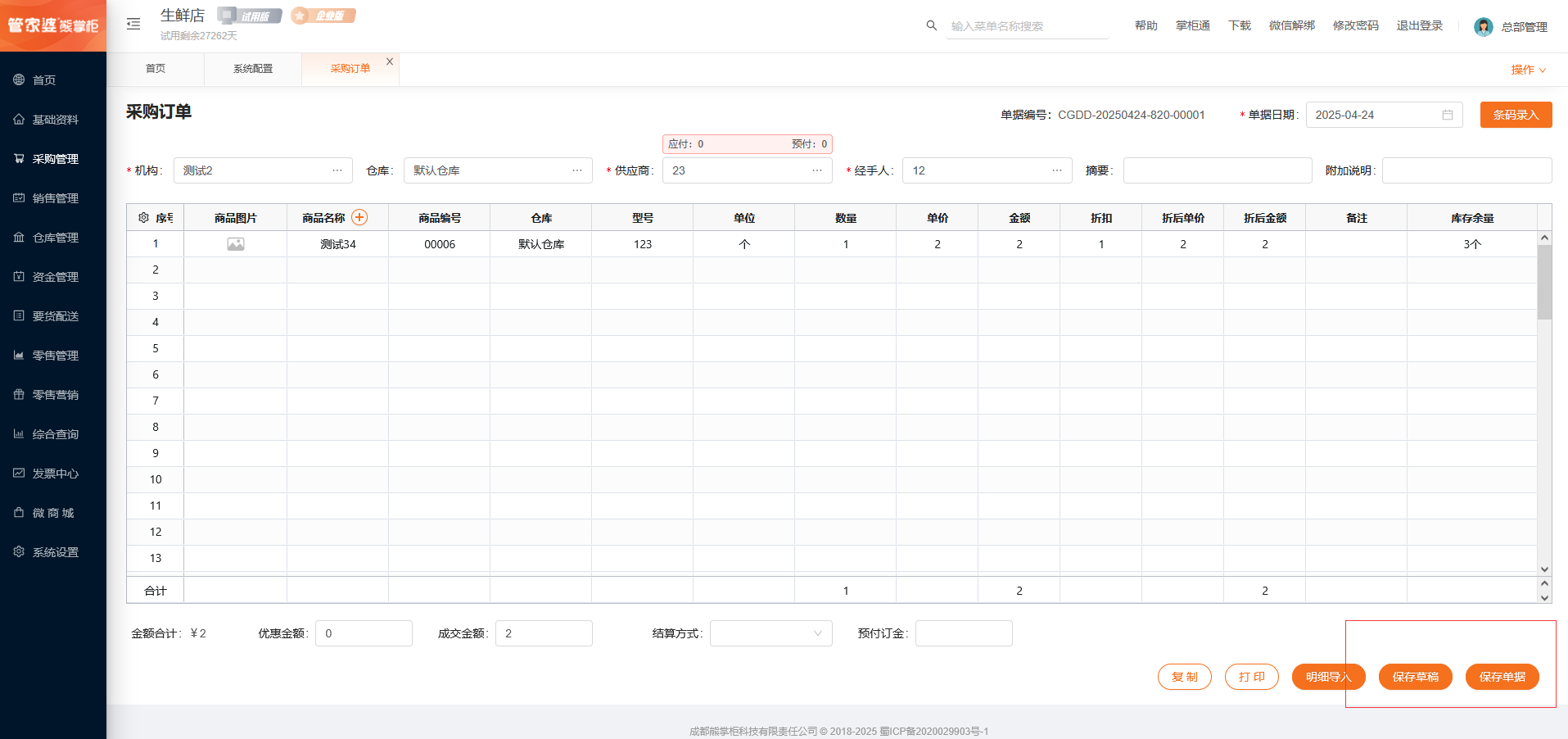
Task: Click the 企业版 badge
Action: (x=323, y=16)
